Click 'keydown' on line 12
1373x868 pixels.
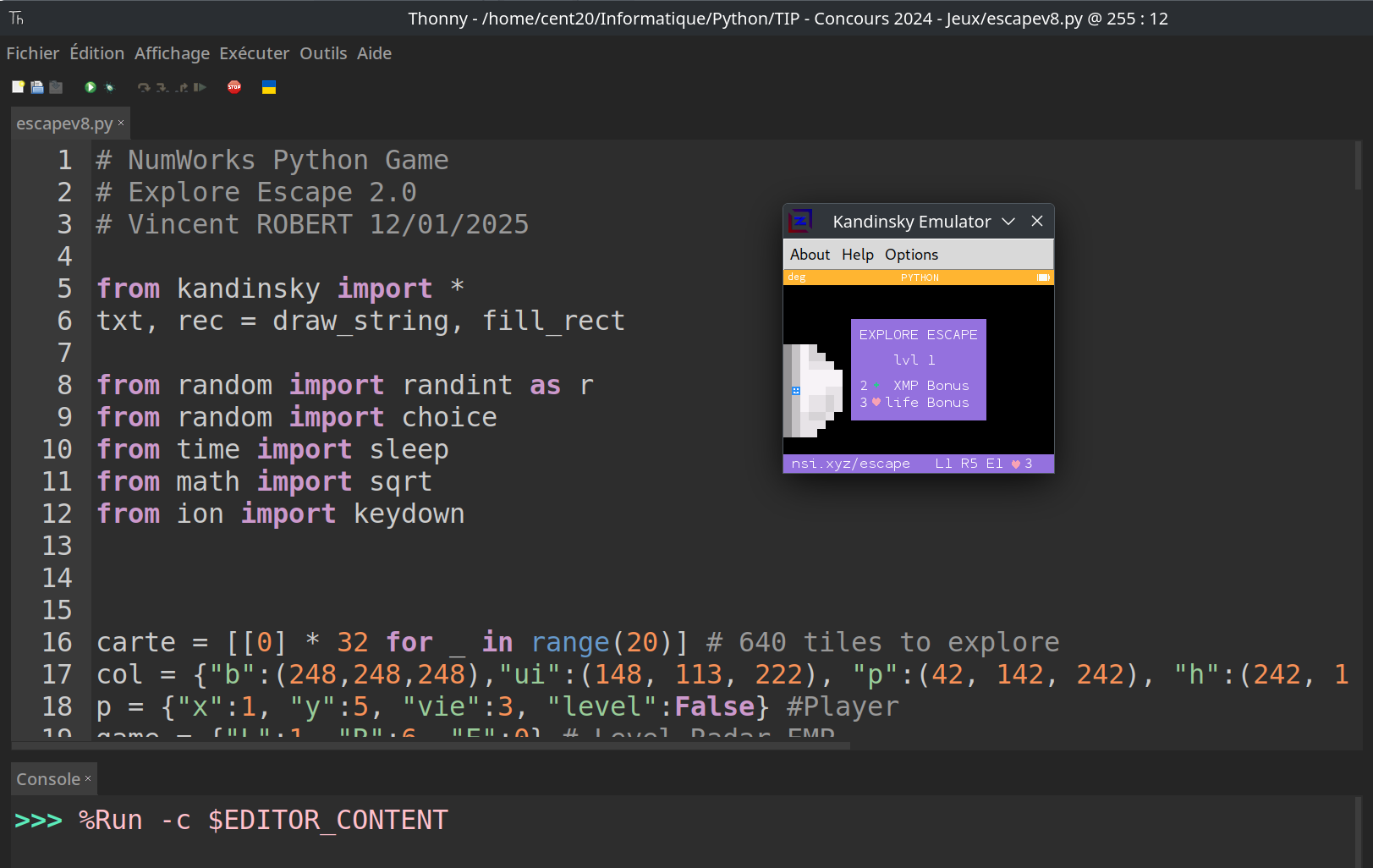pos(409,514)
